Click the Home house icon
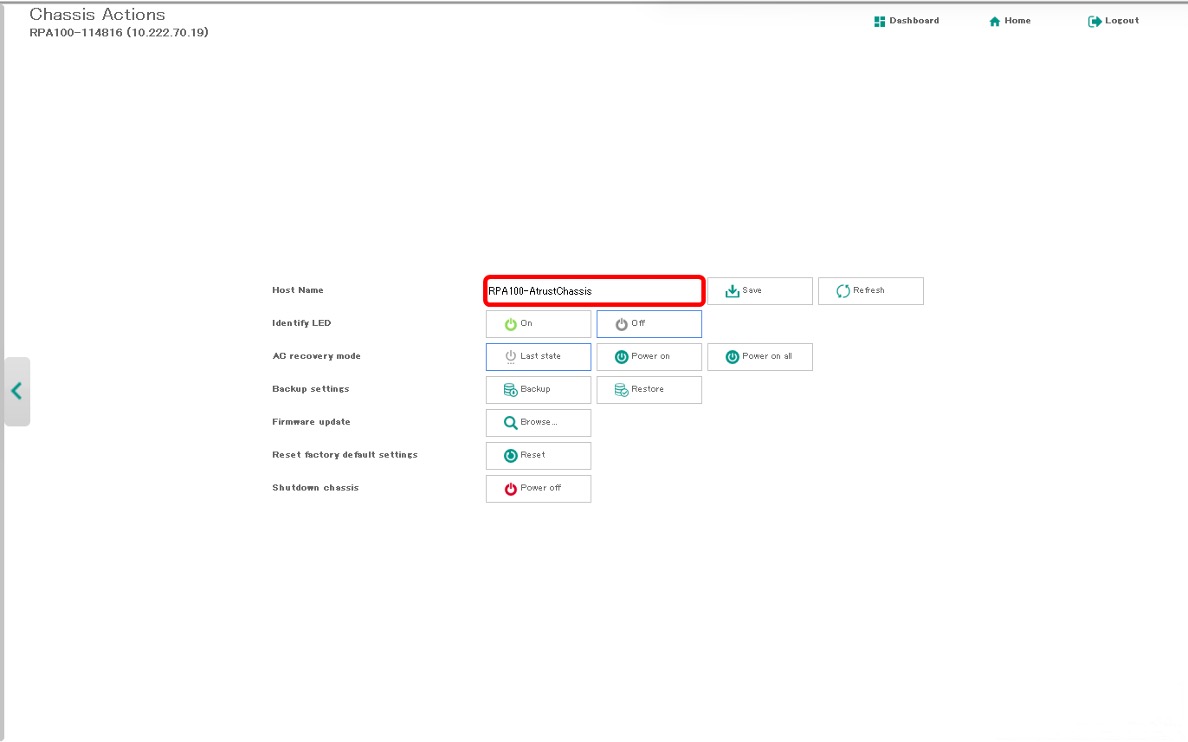1188x742 pixels. point(994,21)
